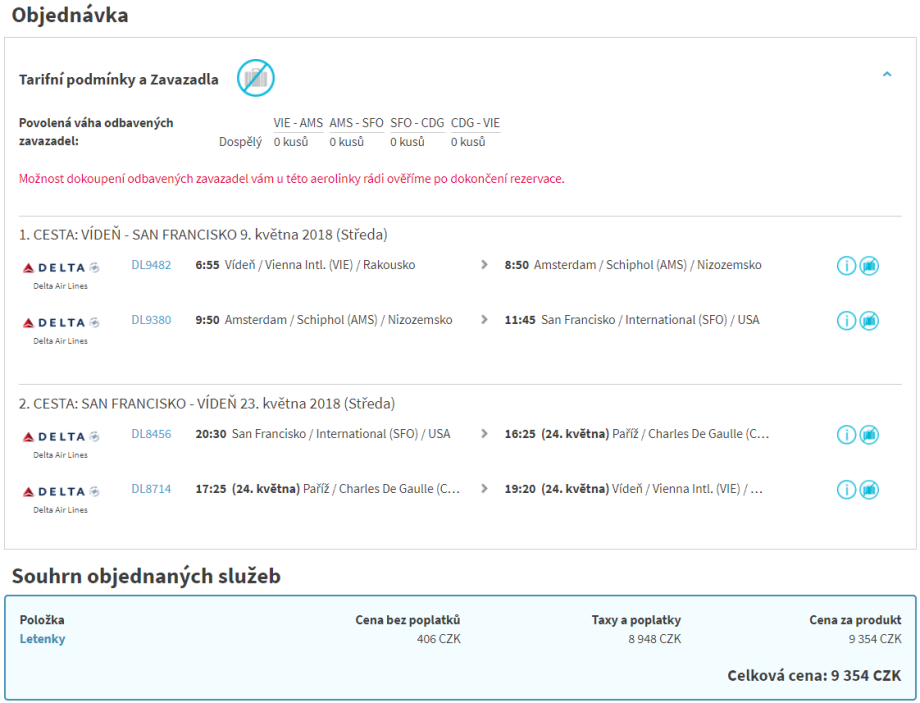The height and width of the screenshot is (703, 920).
Task: Select the SFO - CDG baggage segment
Action: (x=417, y=123)
